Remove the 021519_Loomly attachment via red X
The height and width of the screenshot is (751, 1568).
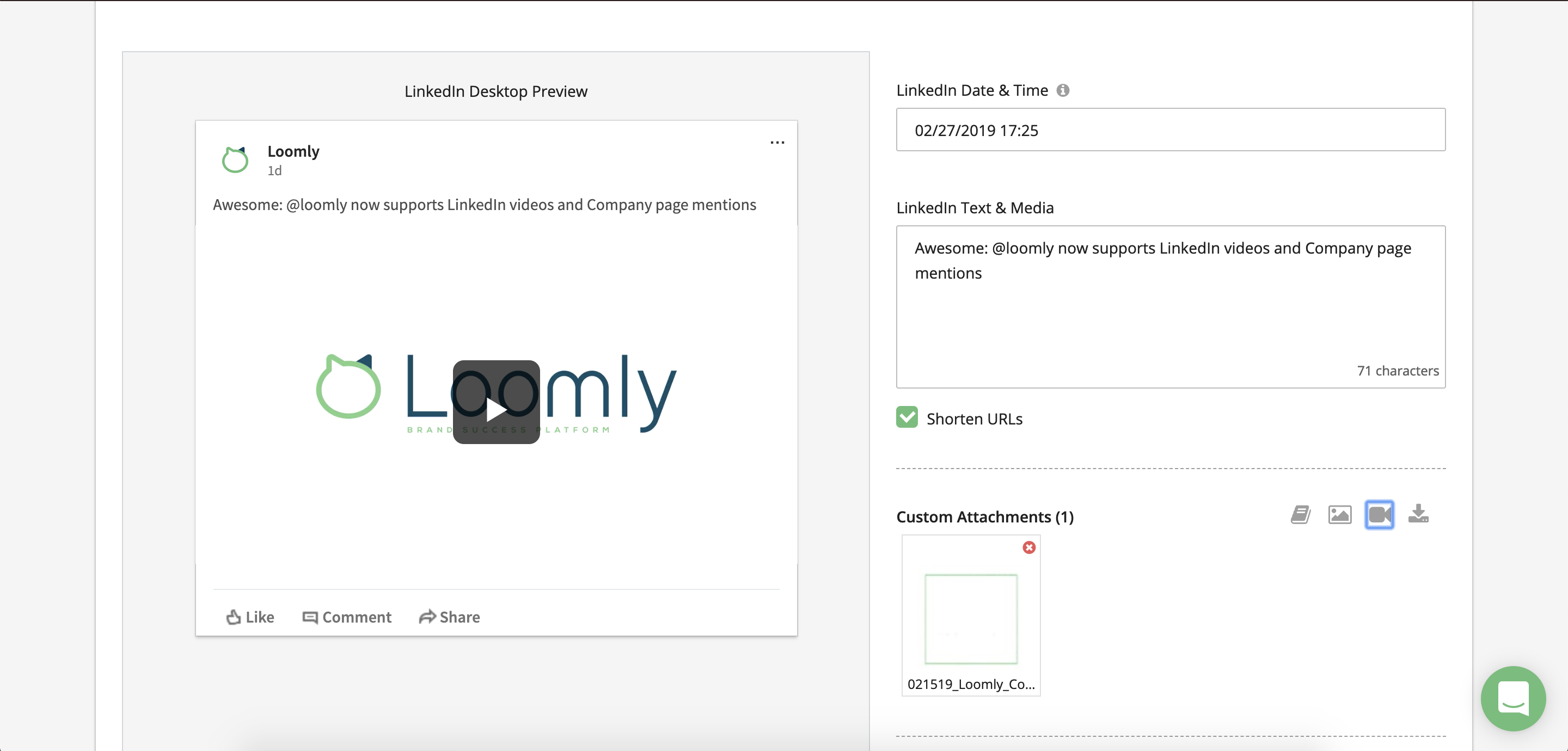click(1028, 547)
